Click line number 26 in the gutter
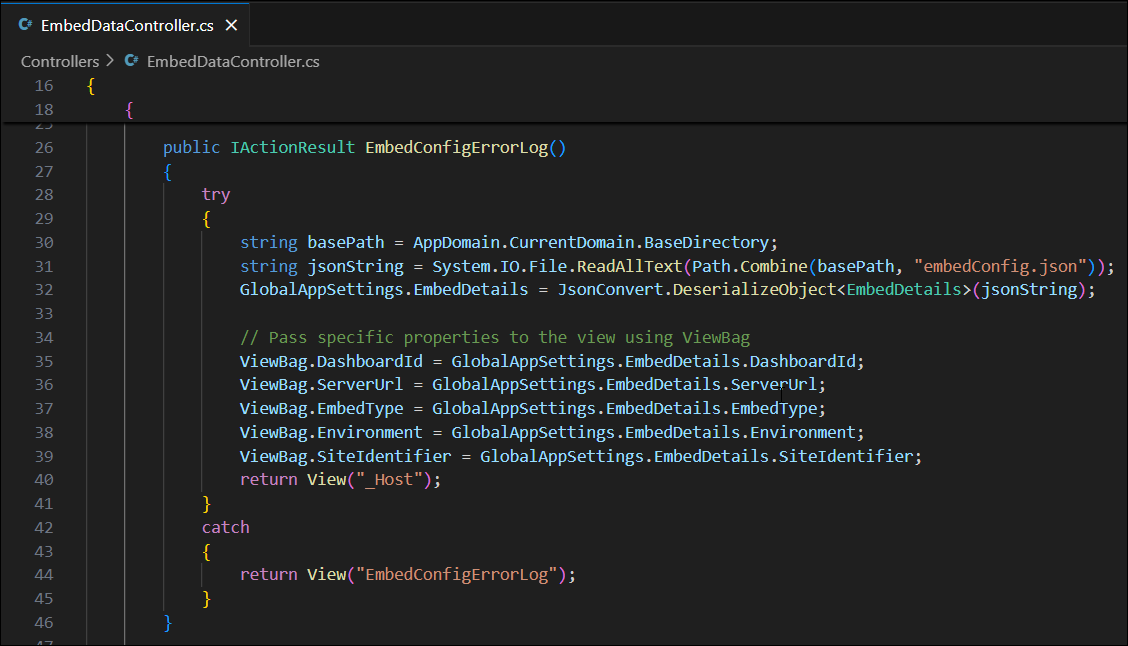This screenshot has height=646, width=1128. pyautogui.click(x=44, y=147)
